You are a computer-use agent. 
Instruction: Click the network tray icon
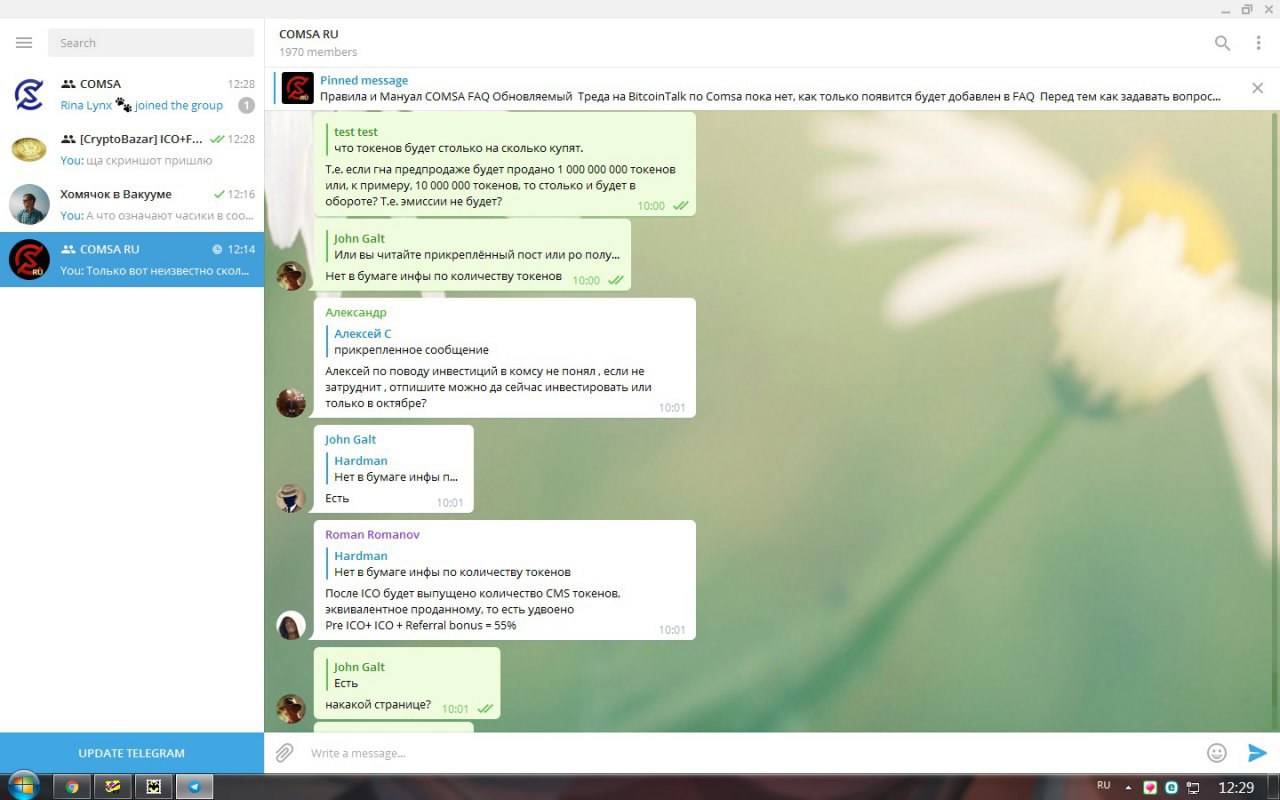point(1193,787)
